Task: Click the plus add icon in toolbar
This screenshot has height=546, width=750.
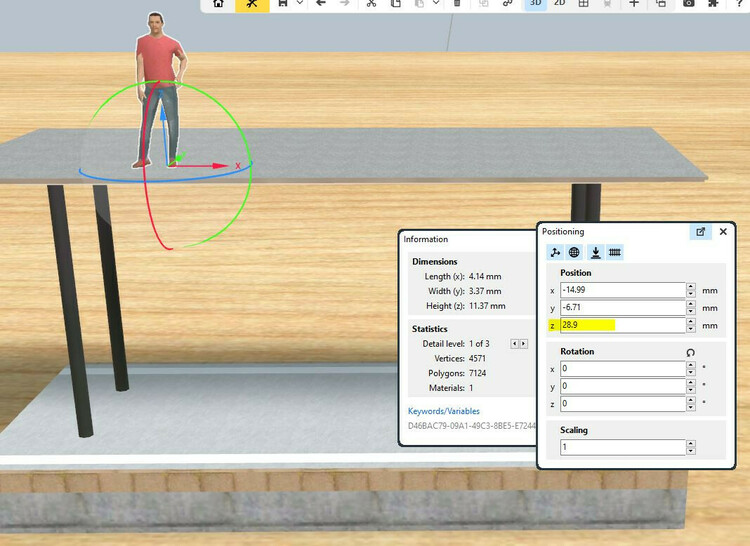Action: [634, 3]
